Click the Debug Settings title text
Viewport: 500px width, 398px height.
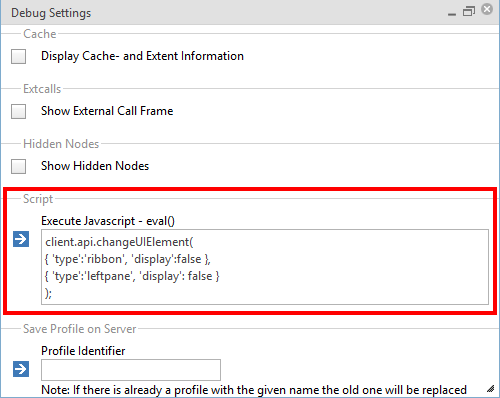pyautogui.click(x=51, y=13)
